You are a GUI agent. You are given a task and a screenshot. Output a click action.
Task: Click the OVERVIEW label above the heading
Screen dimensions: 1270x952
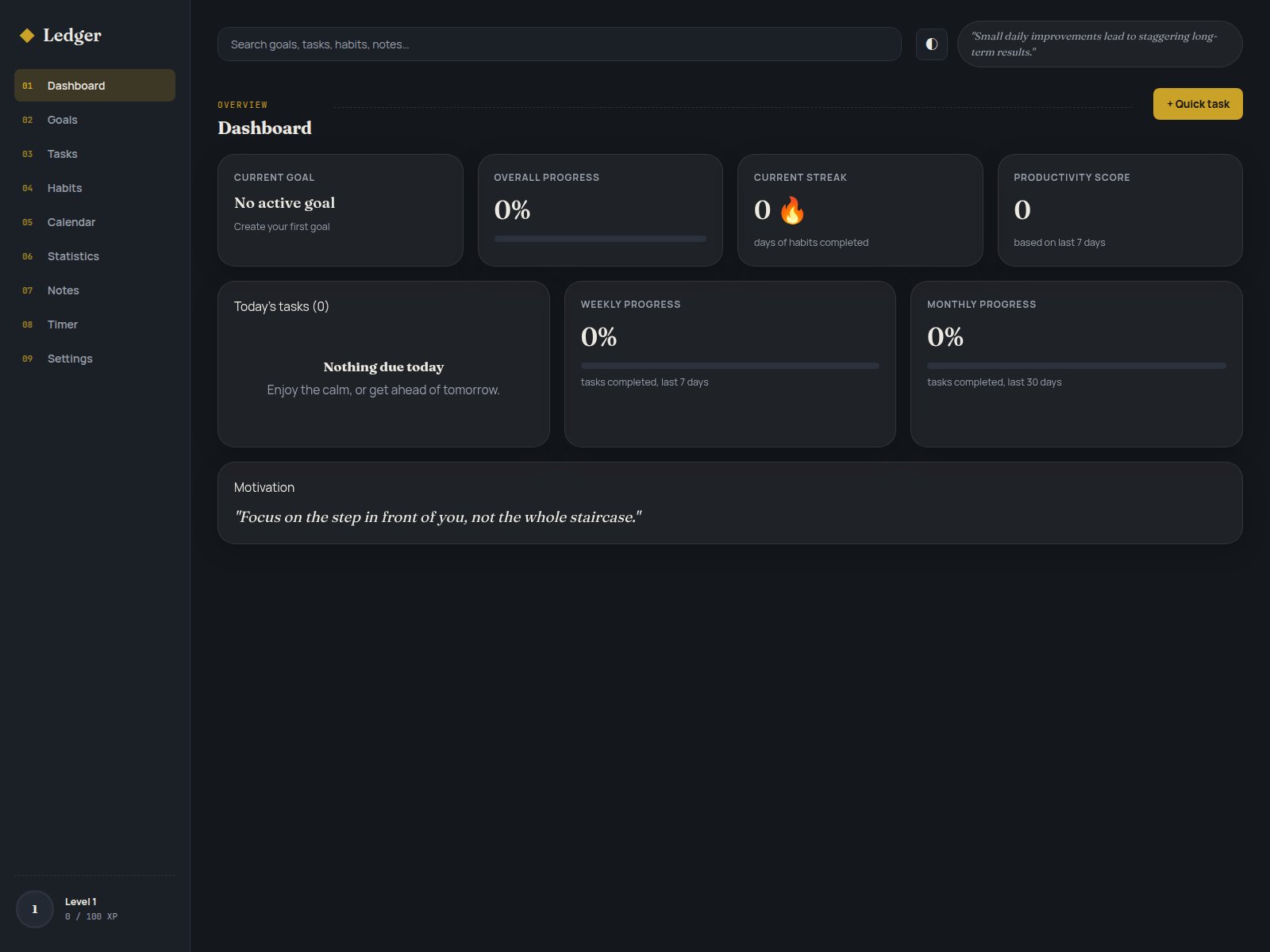(x=242, y=105)
